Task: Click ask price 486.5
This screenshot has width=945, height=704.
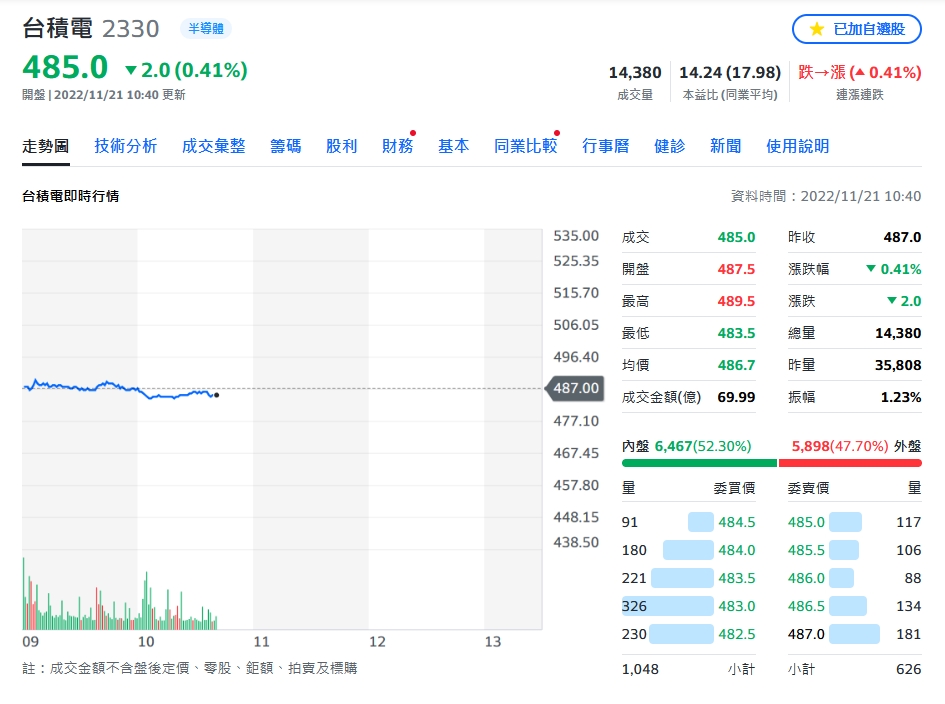Action: (x=806, y=606)
